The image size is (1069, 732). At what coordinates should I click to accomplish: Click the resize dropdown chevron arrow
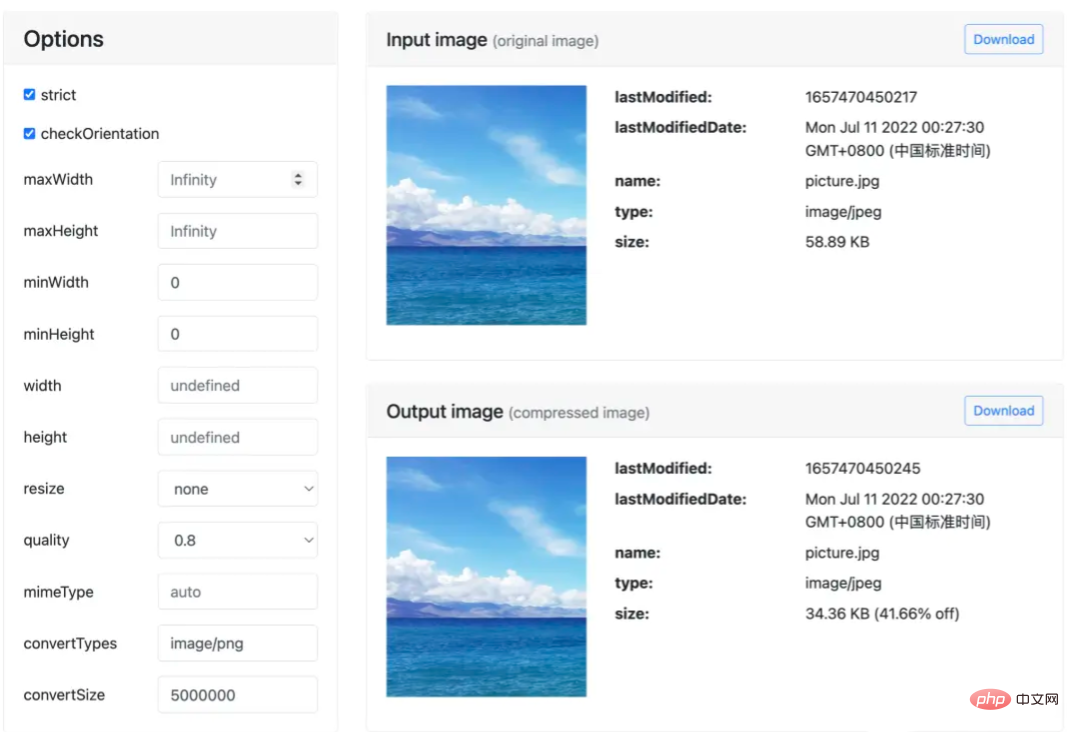pyautogui.click(x=308, y=489)
